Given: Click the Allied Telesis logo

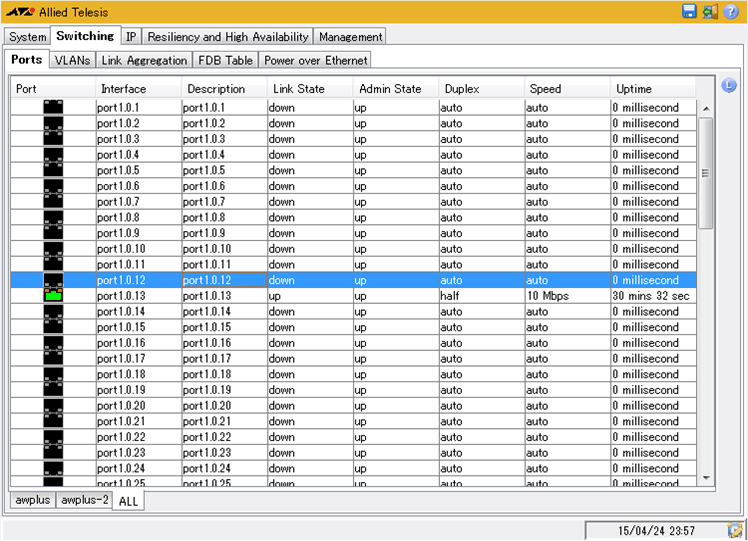Looking at the screenshot, I should point(20,11).
